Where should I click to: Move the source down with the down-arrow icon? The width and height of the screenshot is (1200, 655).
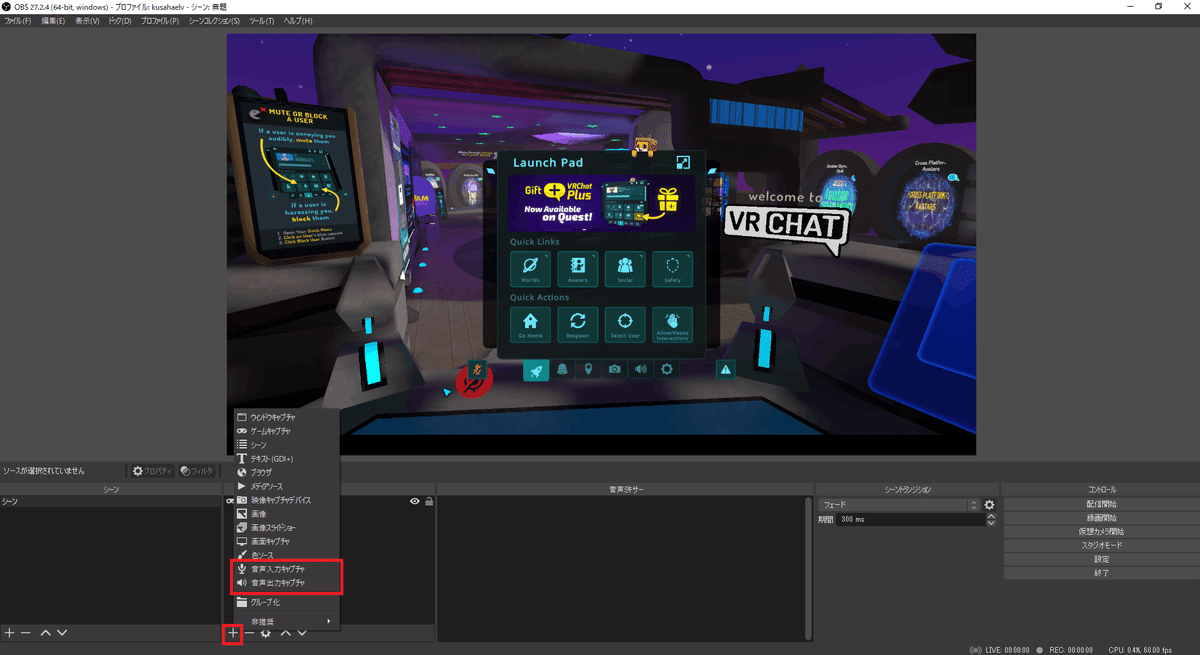300,632
